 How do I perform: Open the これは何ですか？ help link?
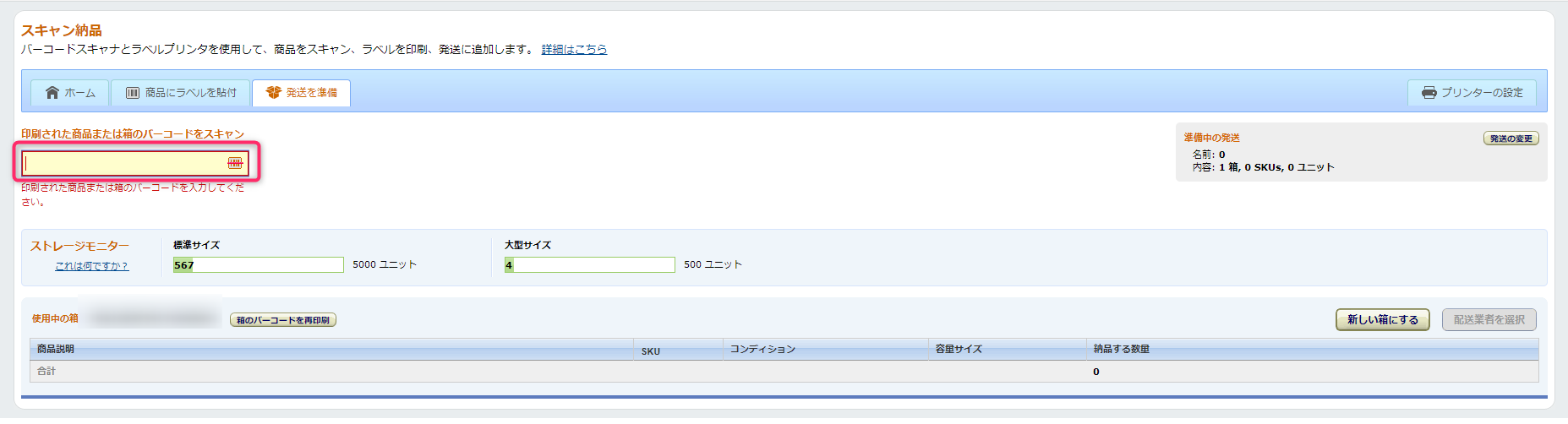click(91, 266)
